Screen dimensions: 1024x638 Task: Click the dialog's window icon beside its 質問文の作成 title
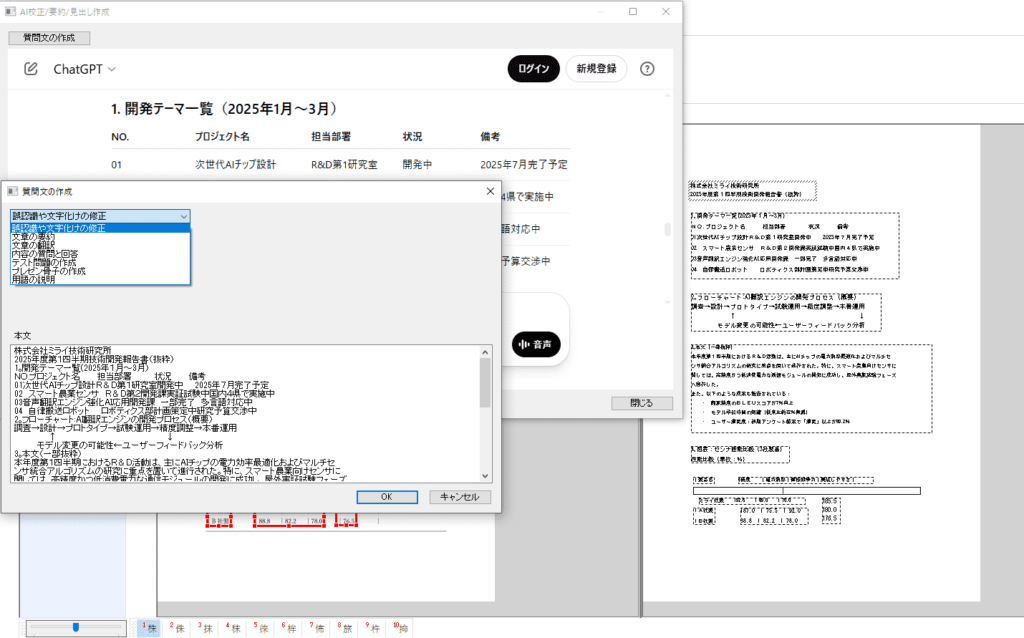pos(12,191)
